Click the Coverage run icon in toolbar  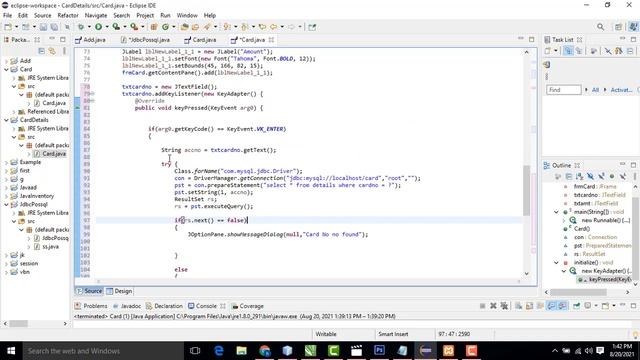pyautogui.click(x=116, y=27)
